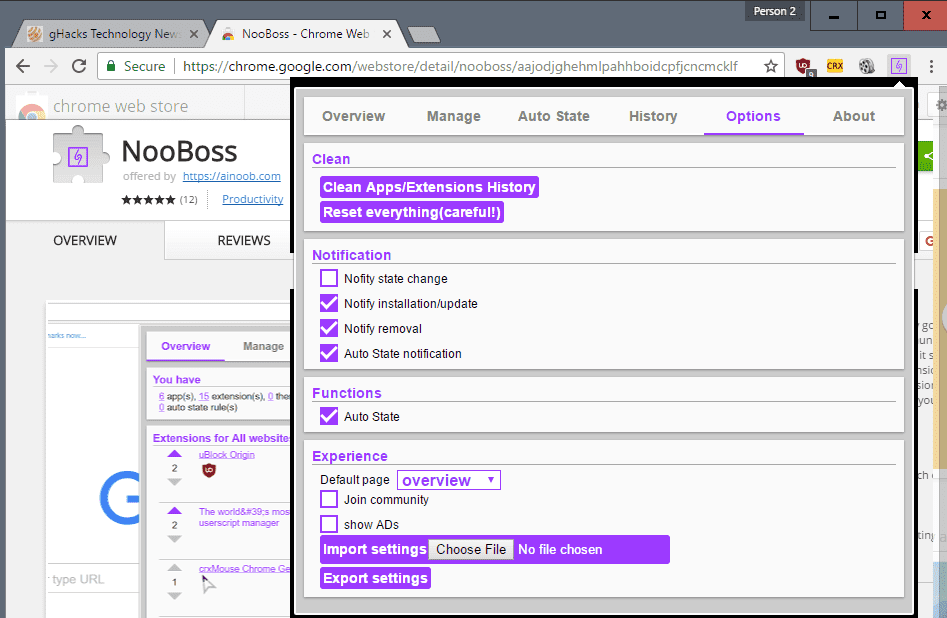Screen dimensions: 947x618
Task: Click the 6 app(s) count link
Action: (161, 396)
